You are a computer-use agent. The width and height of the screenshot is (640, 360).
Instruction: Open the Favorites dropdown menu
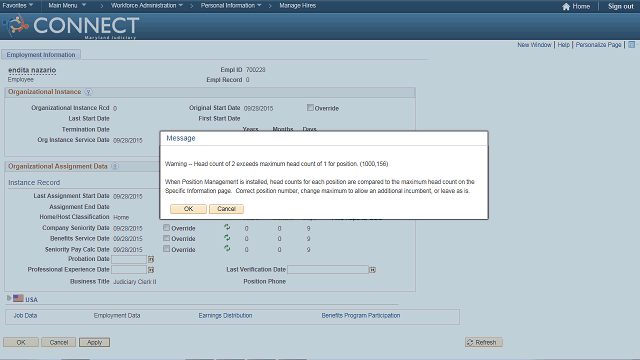pos(18,6)
